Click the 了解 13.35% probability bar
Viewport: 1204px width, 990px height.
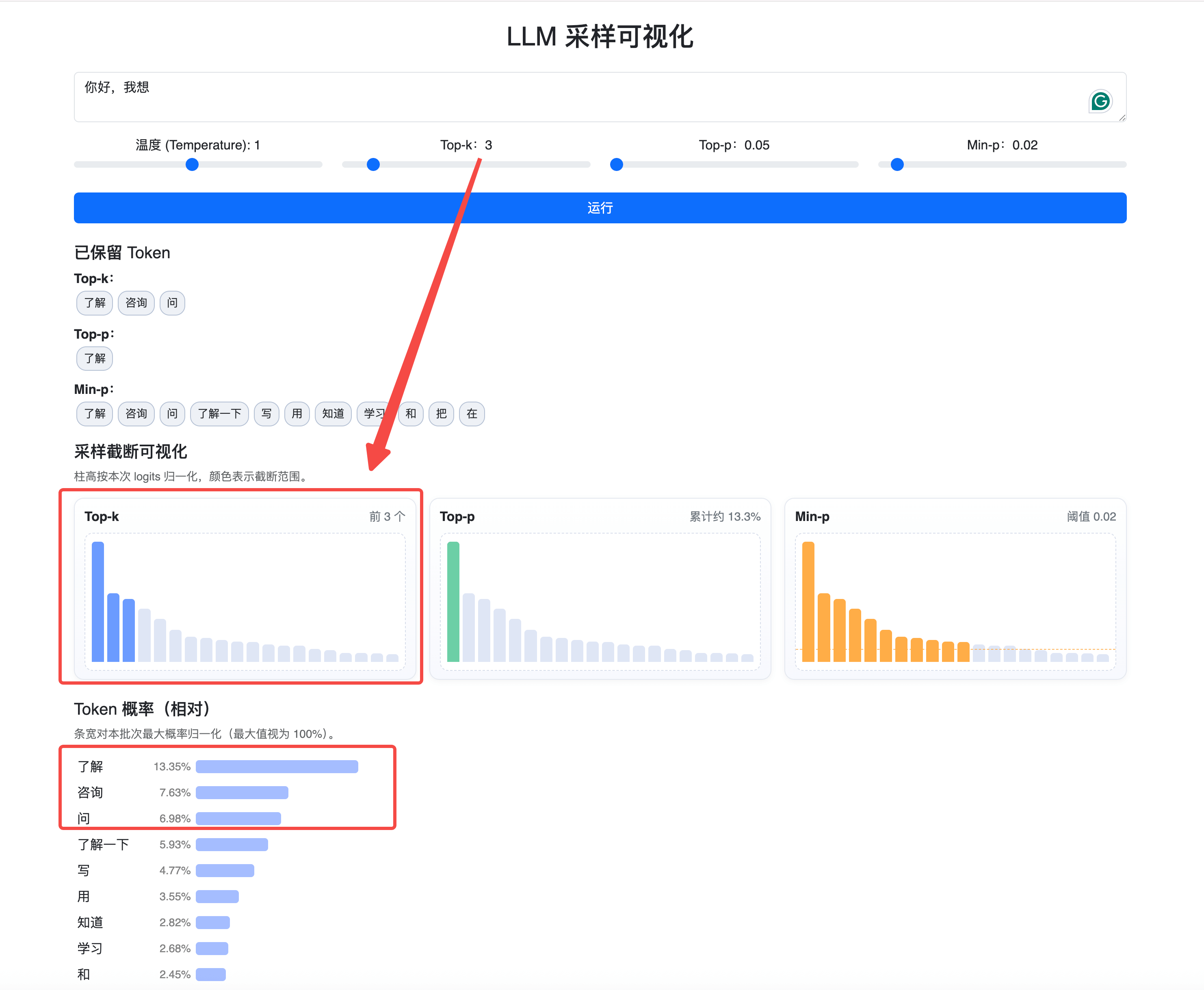(277, 766)
